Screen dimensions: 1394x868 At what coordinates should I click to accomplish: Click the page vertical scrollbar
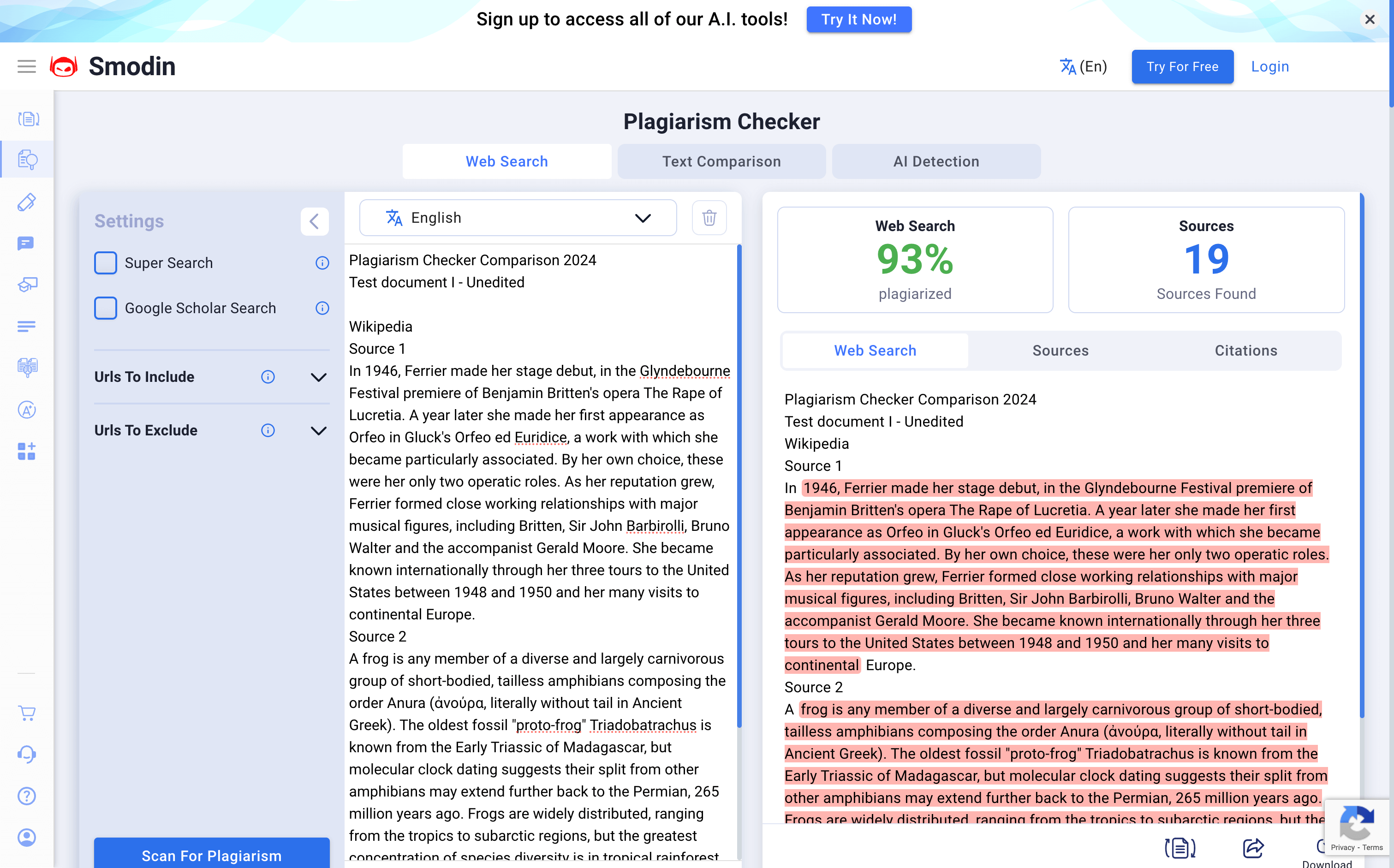(x=1391, y=54)
